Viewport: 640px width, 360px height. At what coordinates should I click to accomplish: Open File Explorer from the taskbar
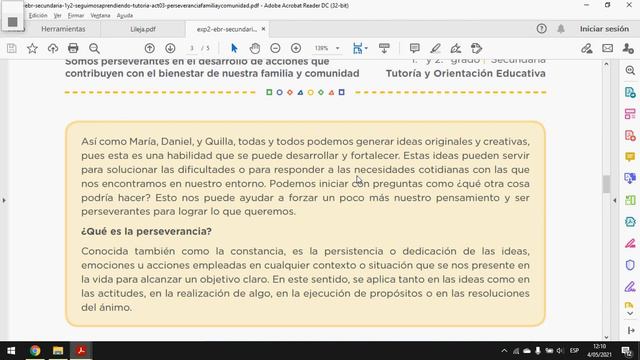(58, 351)
